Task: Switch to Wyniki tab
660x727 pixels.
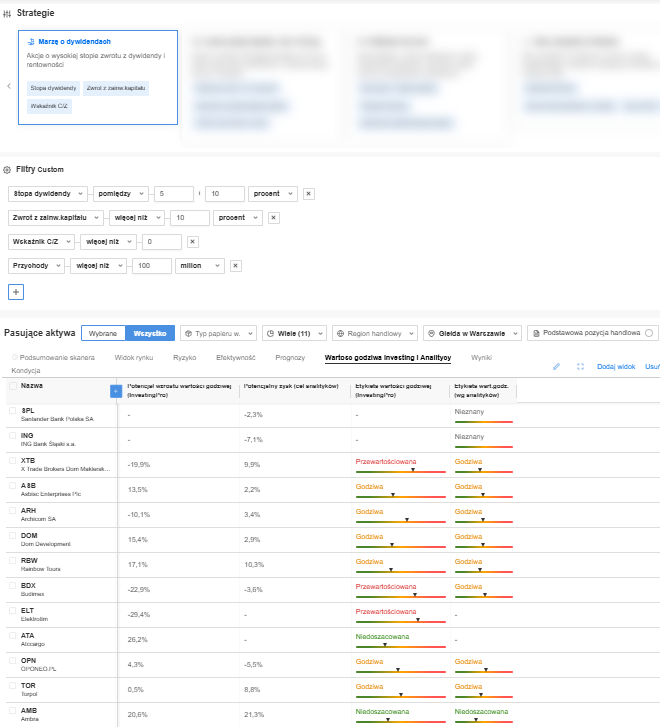Action: click(481, 357)
